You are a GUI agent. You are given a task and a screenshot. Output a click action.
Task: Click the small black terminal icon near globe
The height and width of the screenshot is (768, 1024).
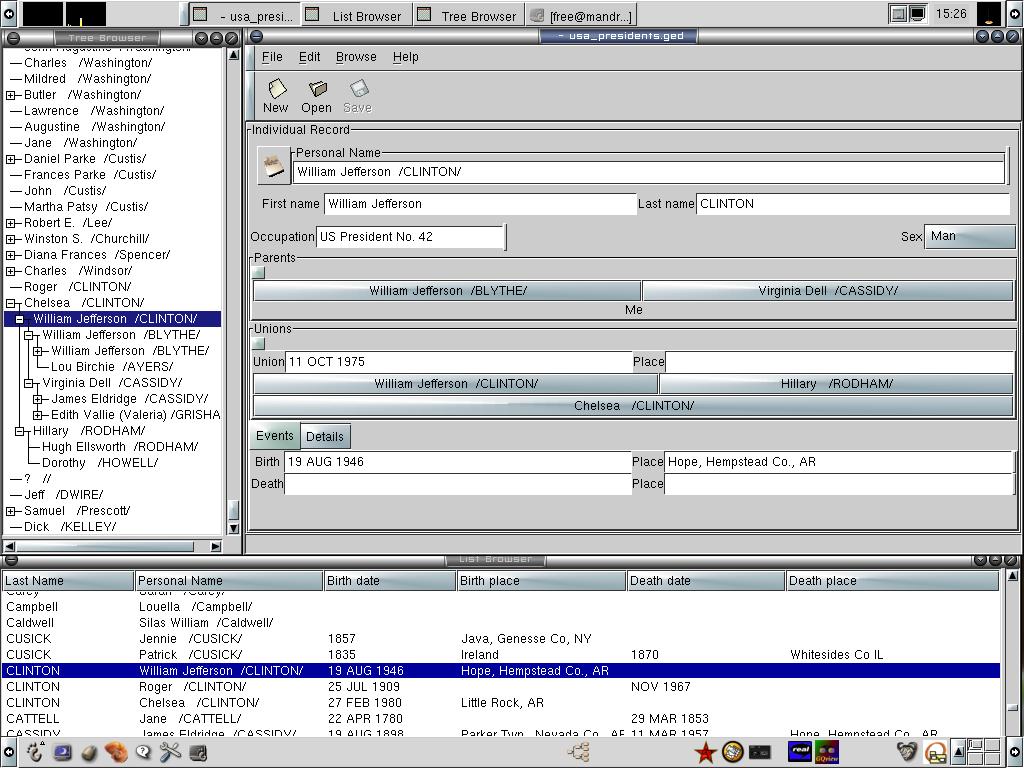tap(759, 752)
